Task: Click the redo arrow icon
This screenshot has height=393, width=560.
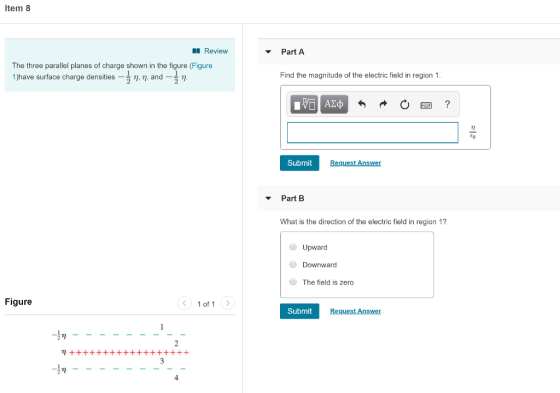Action: click(x=383, y=104)
